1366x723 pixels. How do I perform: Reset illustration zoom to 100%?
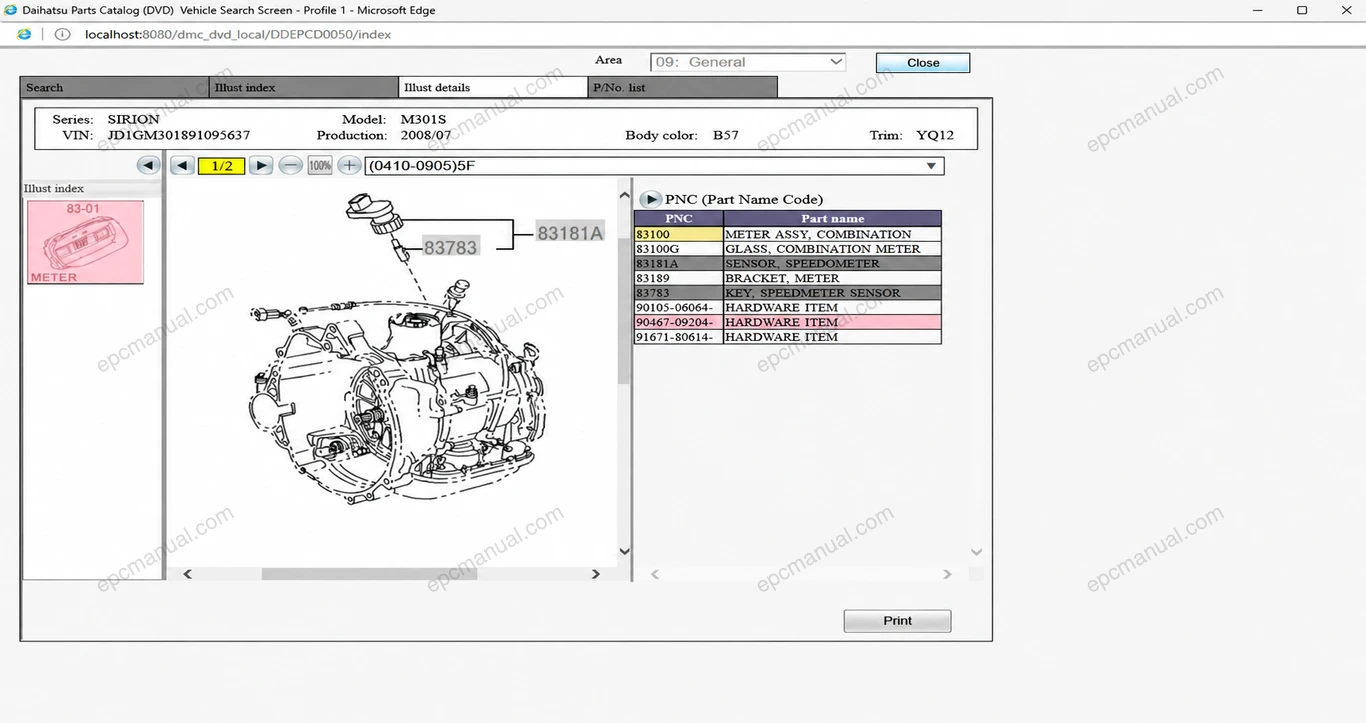point(320,166)
